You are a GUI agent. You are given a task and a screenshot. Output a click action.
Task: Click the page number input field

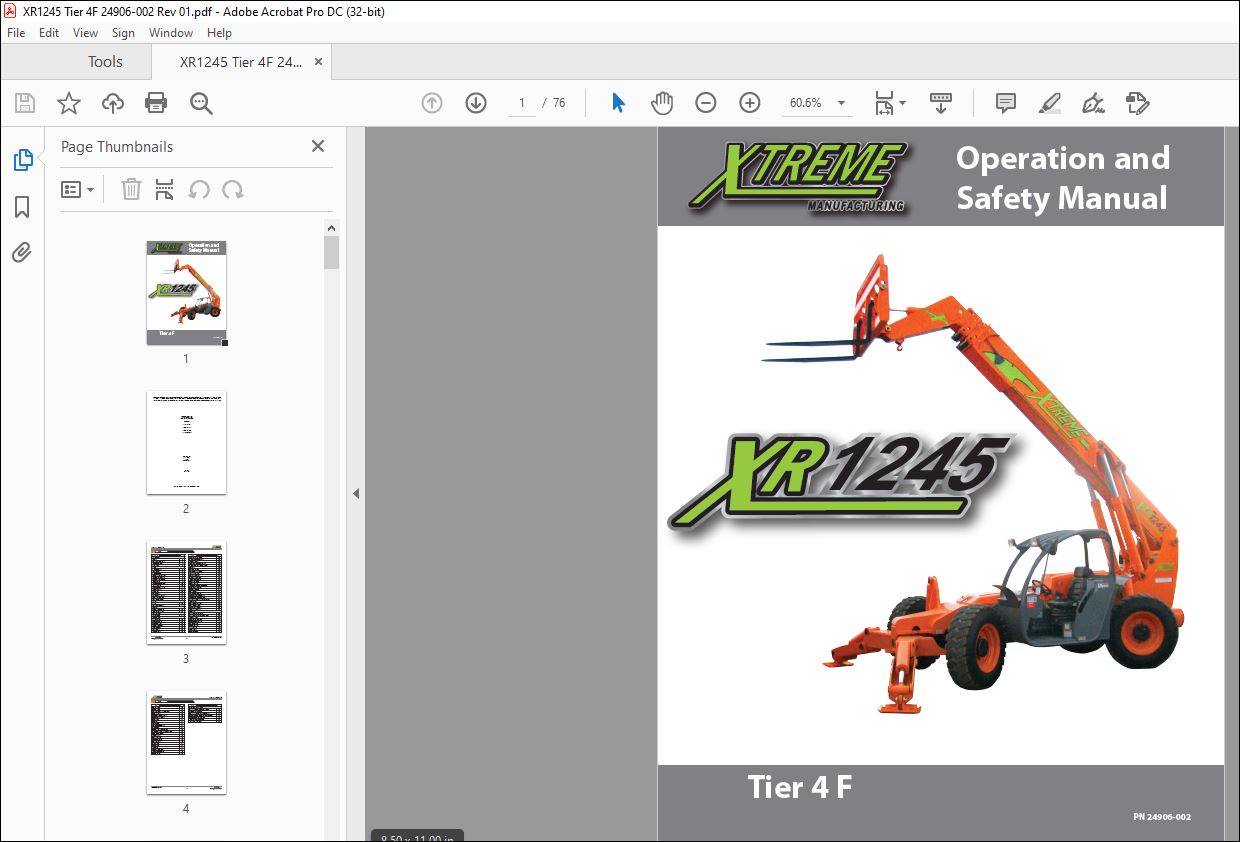point(521,103)
